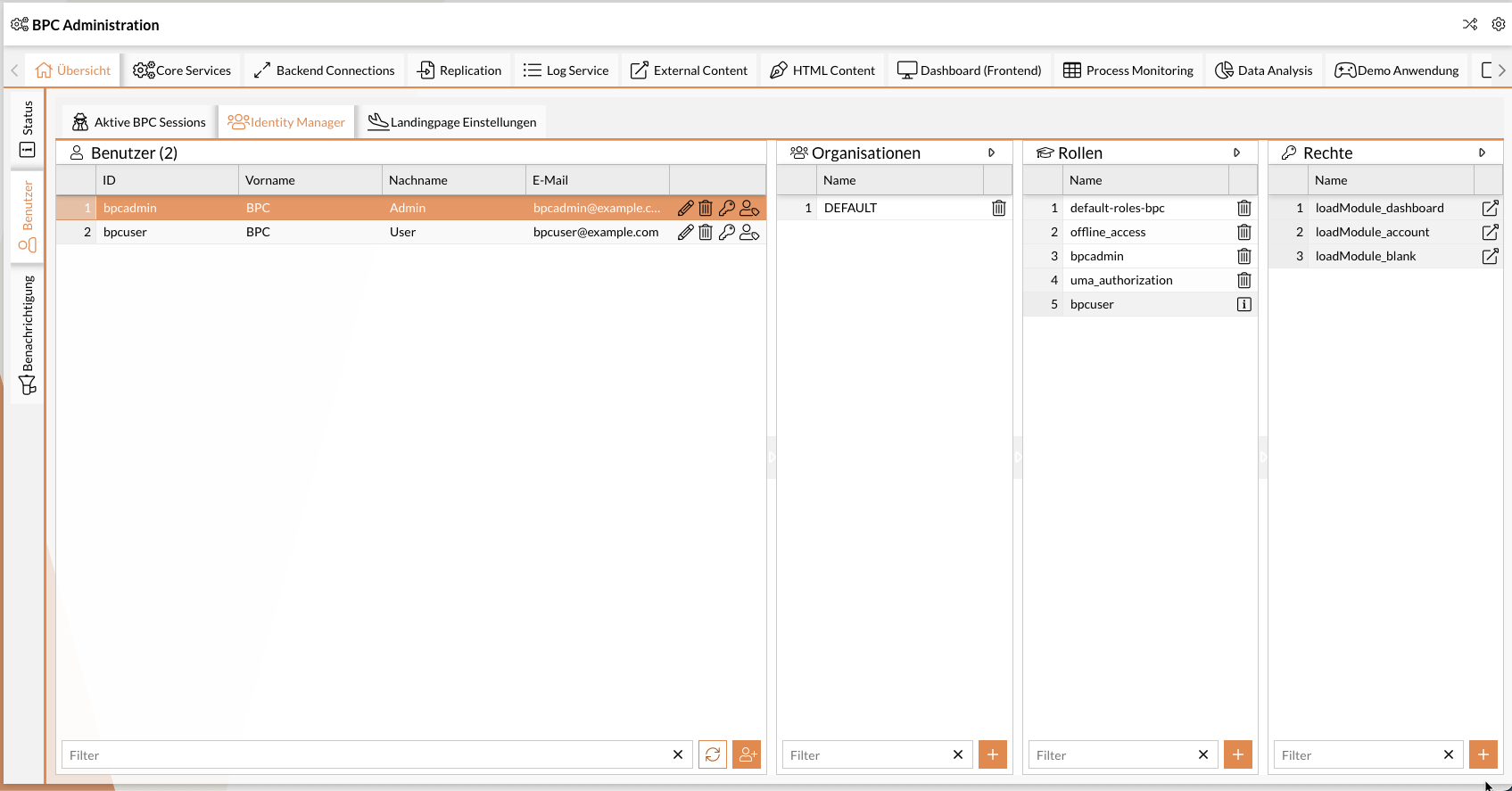Open loadModule_dashboard right link icon
Screen dimensions: 1512x791
1490,208
